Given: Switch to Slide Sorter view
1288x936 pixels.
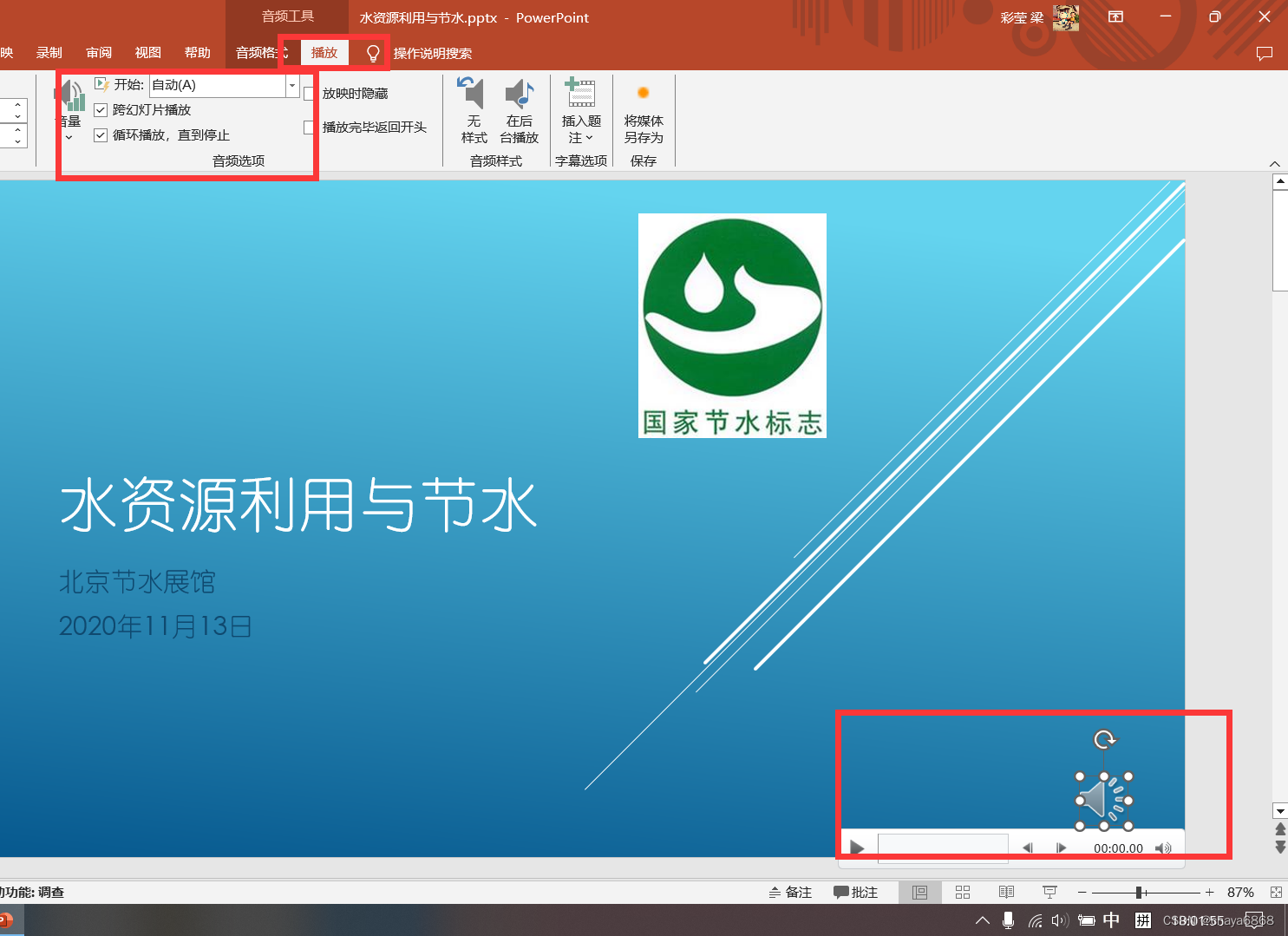Looking at the screenshot, I should click(963, 892).
